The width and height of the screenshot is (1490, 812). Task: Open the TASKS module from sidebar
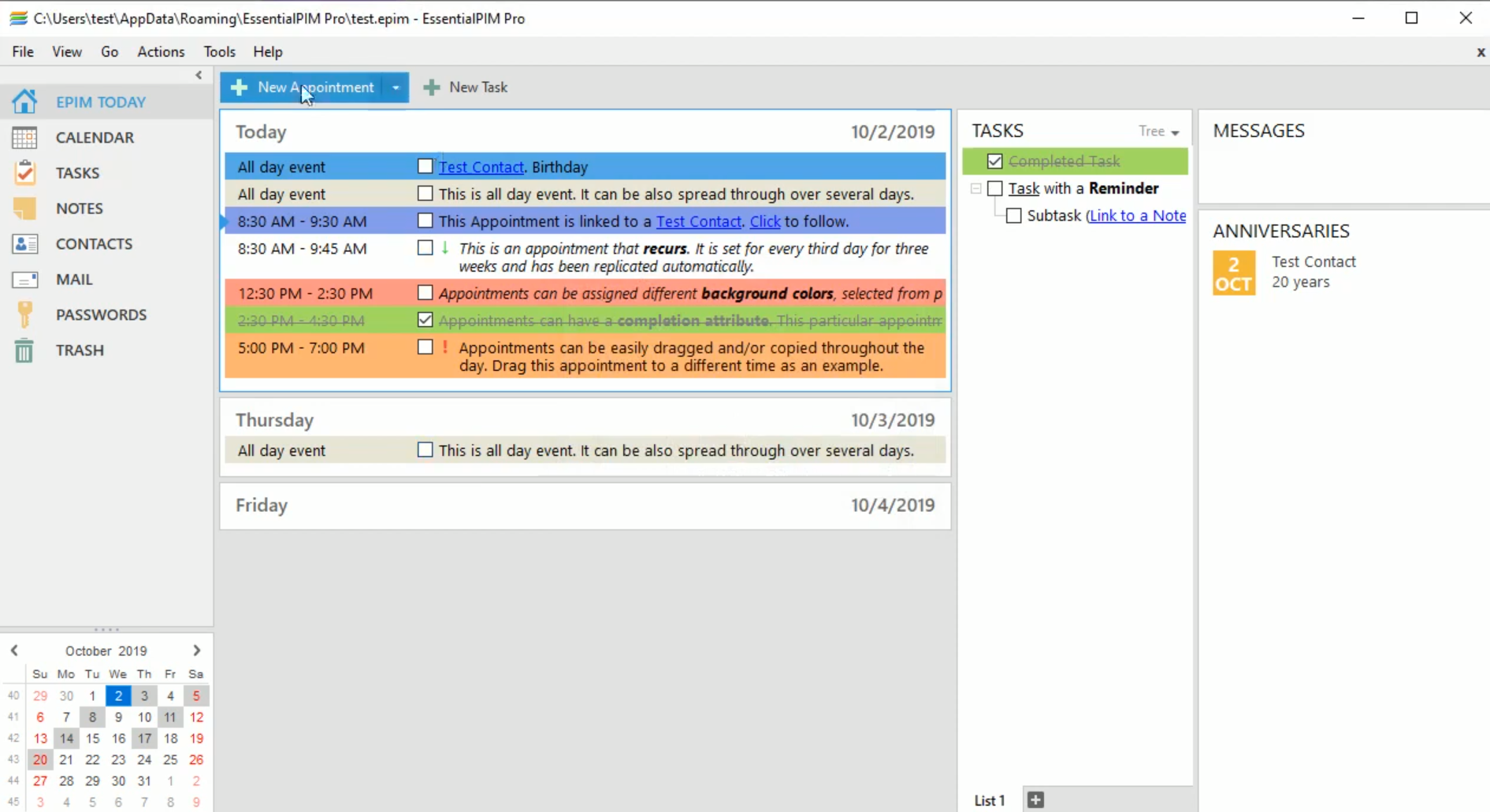click(77, 172)
